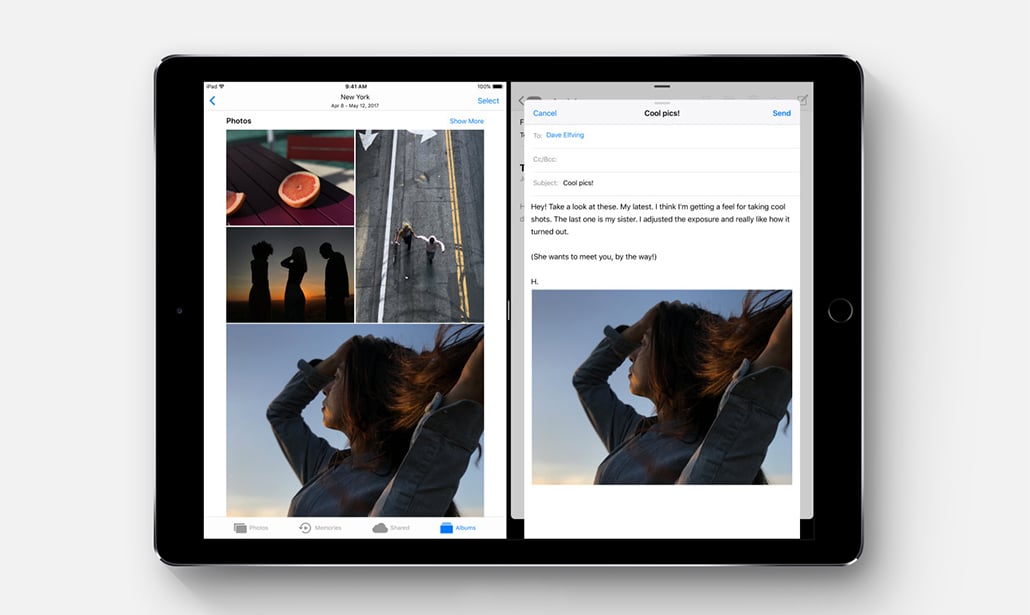Tap the Mail back chevron behind the draft
The height and width of the screenshot is (615, 1030).
coord(521,100)
